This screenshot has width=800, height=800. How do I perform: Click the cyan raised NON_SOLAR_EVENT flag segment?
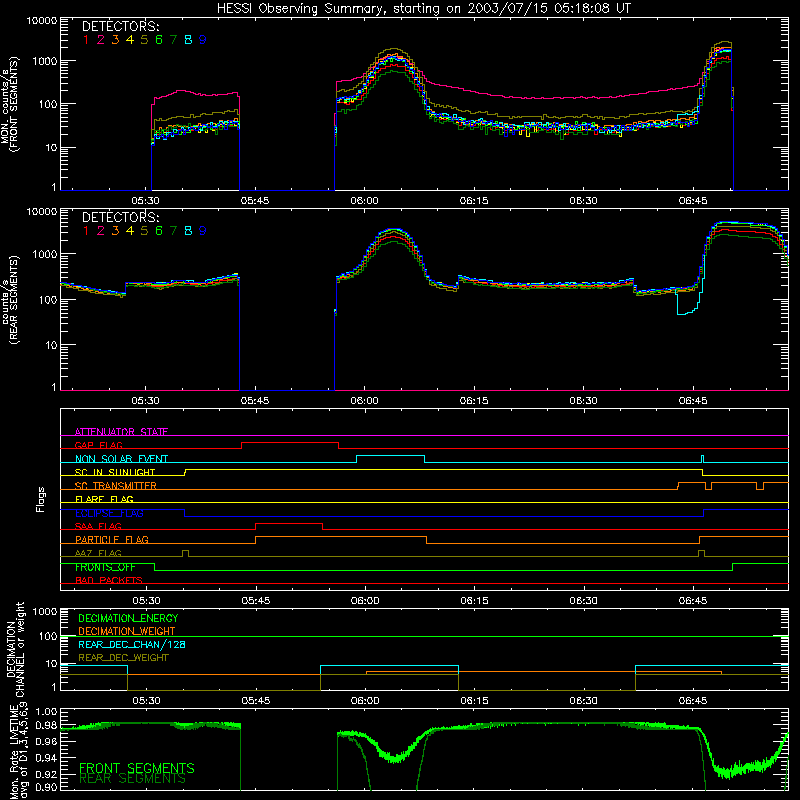point(390,456)
